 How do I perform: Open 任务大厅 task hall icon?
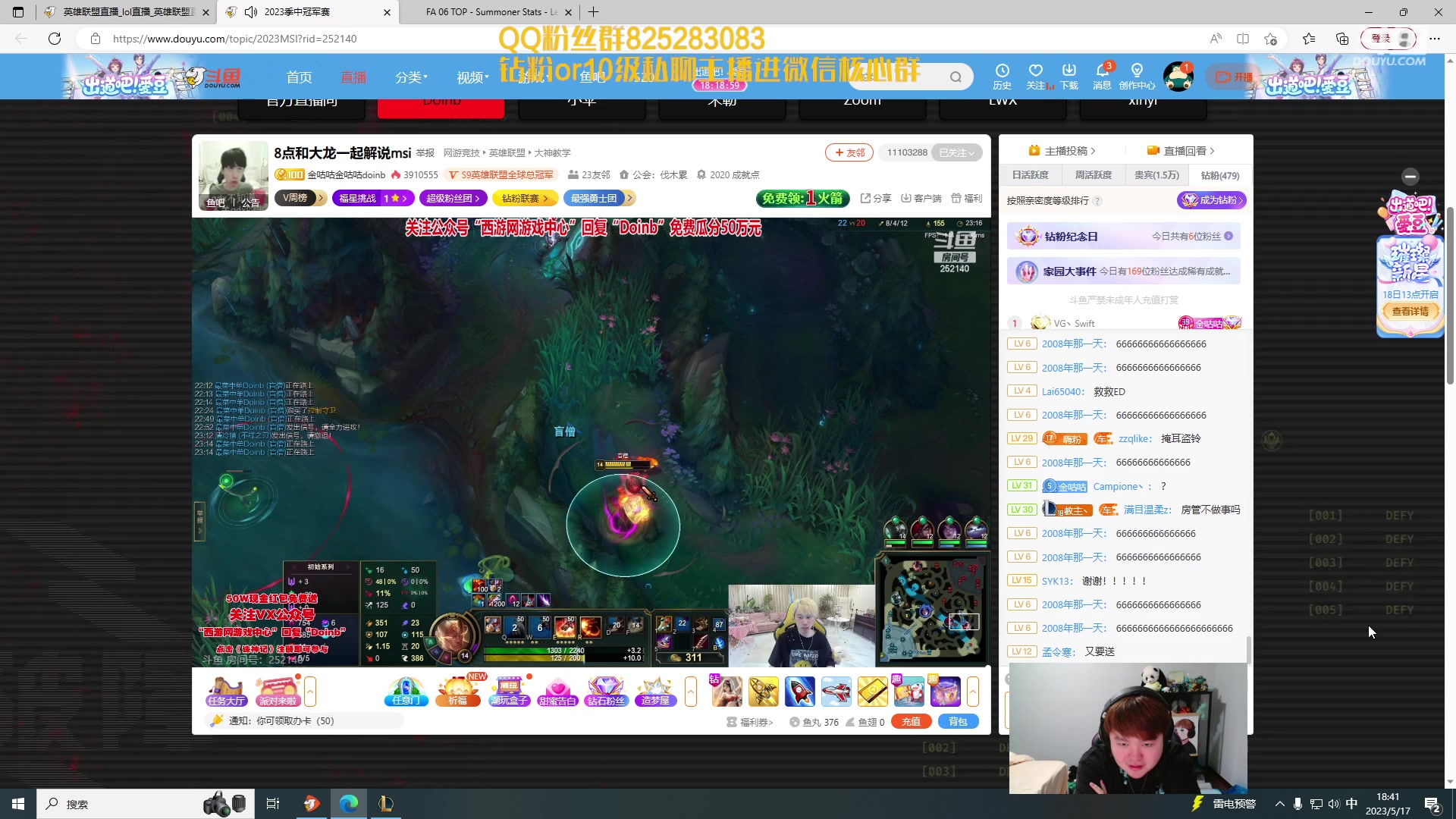coord(226,692)
